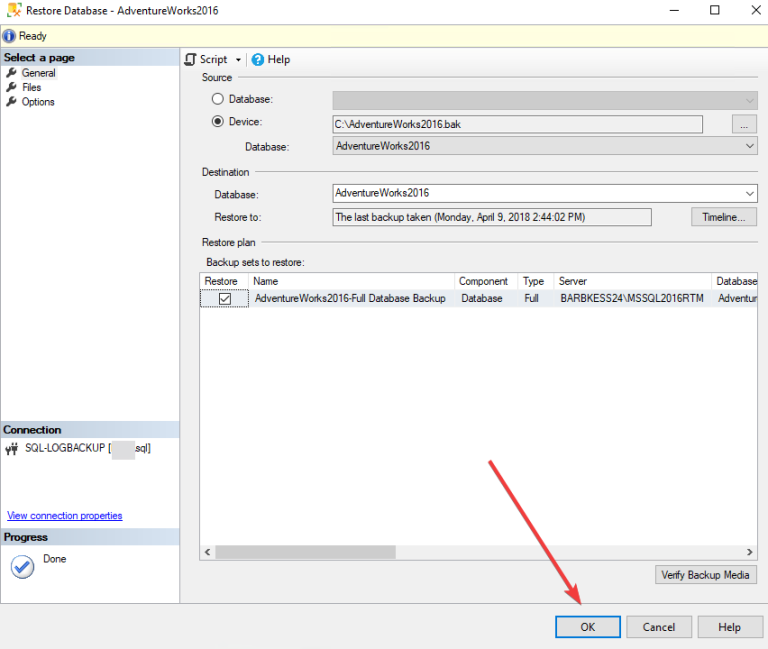Viewport: 768px width, 649px height.
Task: Close the Restore Database dialog
Action: (756, 10)
